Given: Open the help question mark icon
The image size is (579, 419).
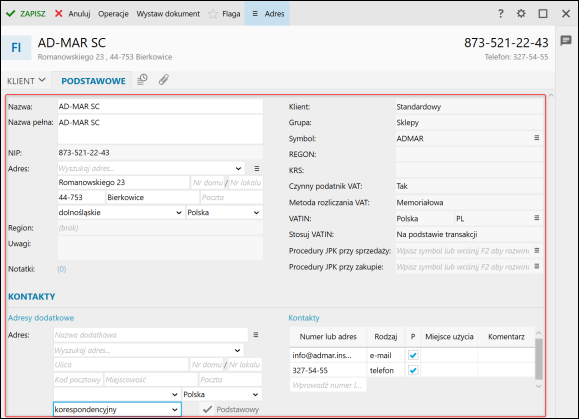Looking at the screenshot, I should tap(500, 14).
